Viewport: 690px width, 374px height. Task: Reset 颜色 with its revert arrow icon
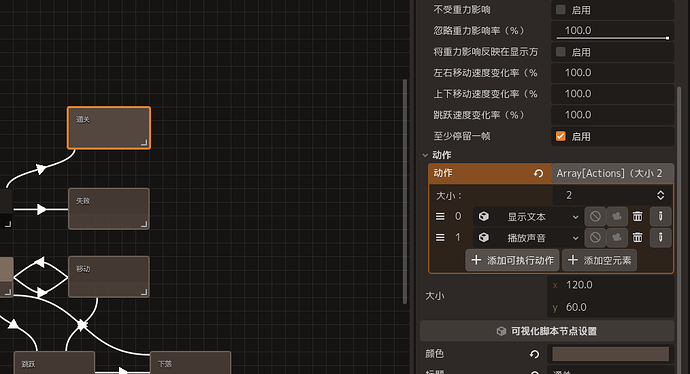(535, 354)
